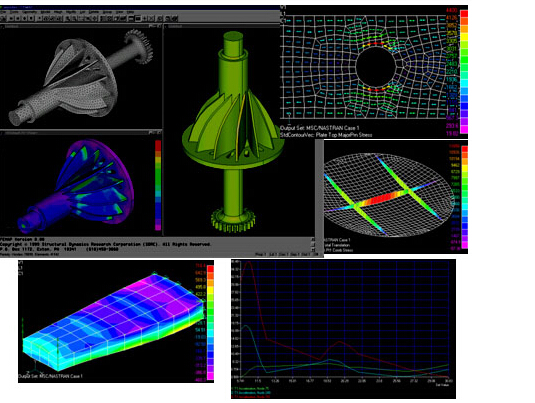This screenshot has width=535, height=403.
Task: Click message pane scroll-up arrow
Action: pyautogui.click(x=313, y=239)
